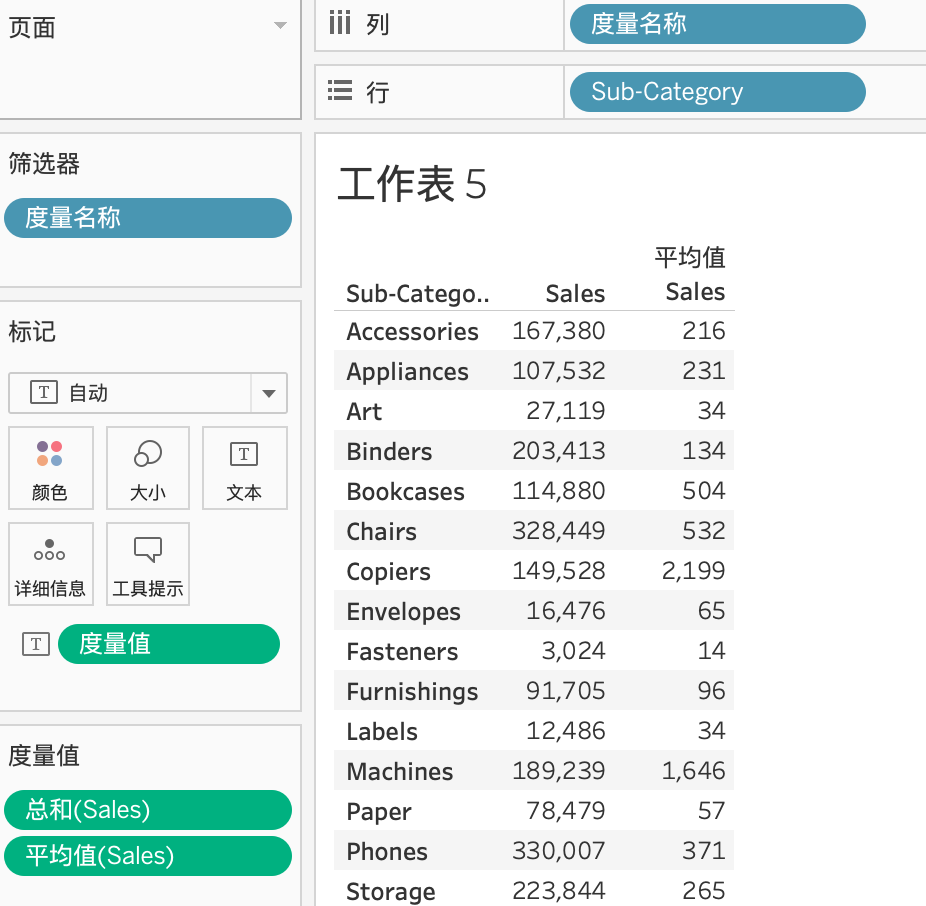Open the 自动 mark type dropdown
The image size is (926, 906).
pos(268,392)
